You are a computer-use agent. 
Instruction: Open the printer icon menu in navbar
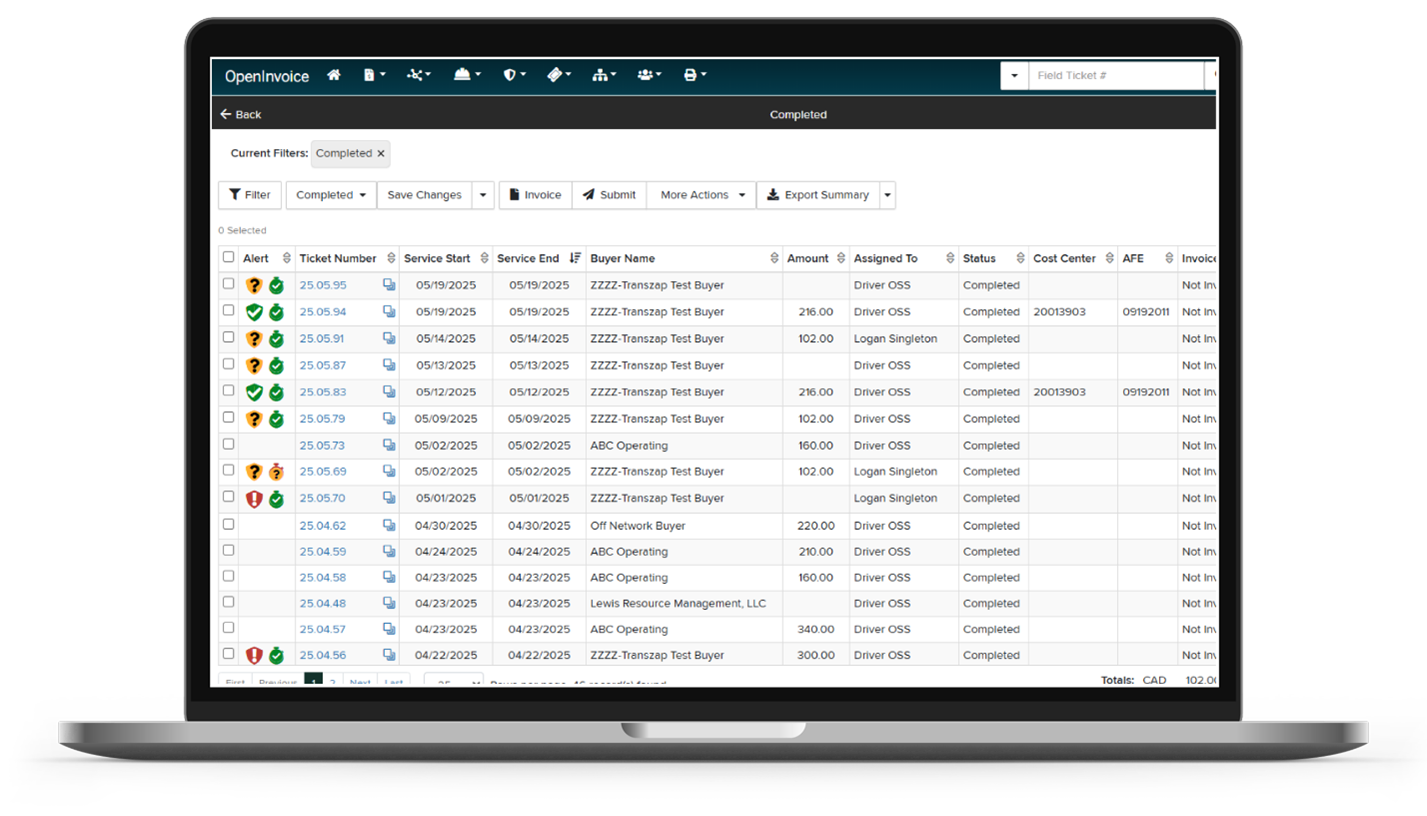coord(693,75)
